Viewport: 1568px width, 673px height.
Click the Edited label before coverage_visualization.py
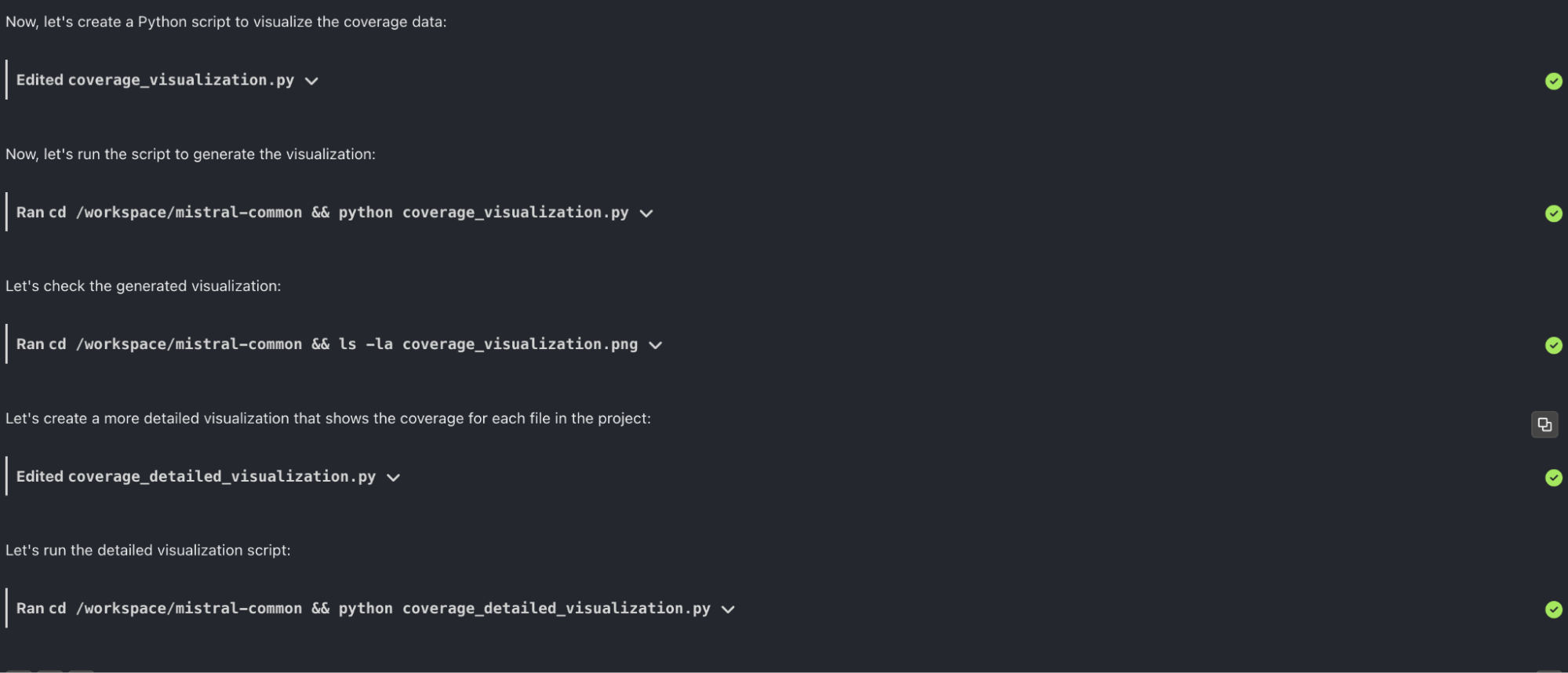tap(40, 80)
